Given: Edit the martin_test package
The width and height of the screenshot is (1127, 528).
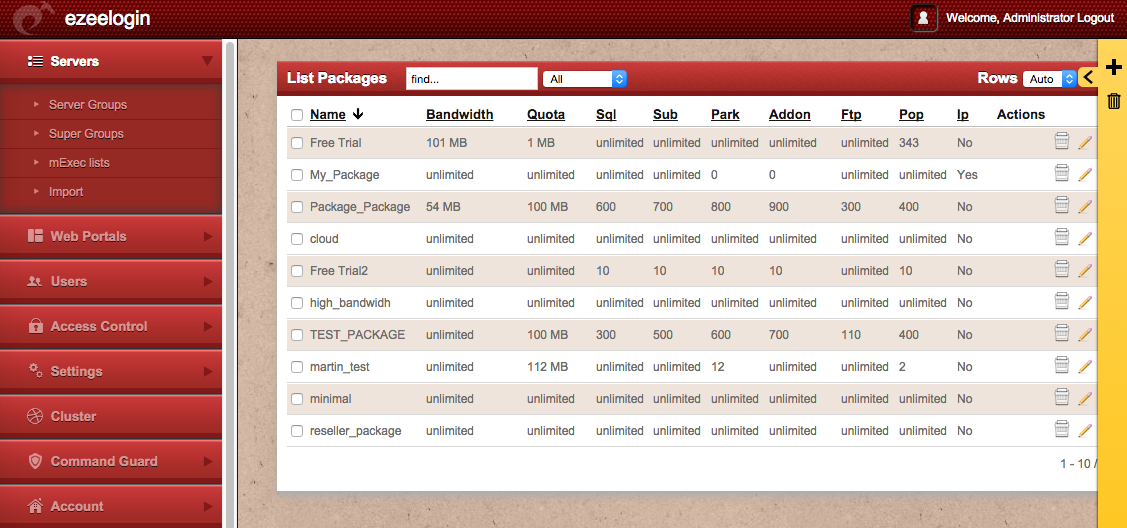Looking at the screenshot, I should [1085, 366].
